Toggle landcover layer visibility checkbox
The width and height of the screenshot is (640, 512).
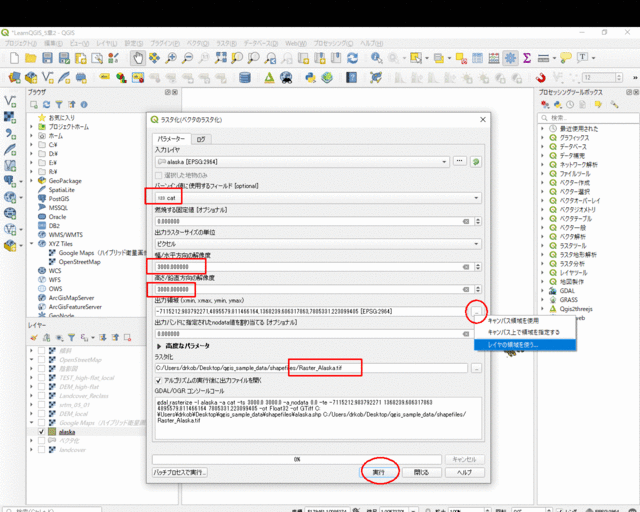pos(41,450)
